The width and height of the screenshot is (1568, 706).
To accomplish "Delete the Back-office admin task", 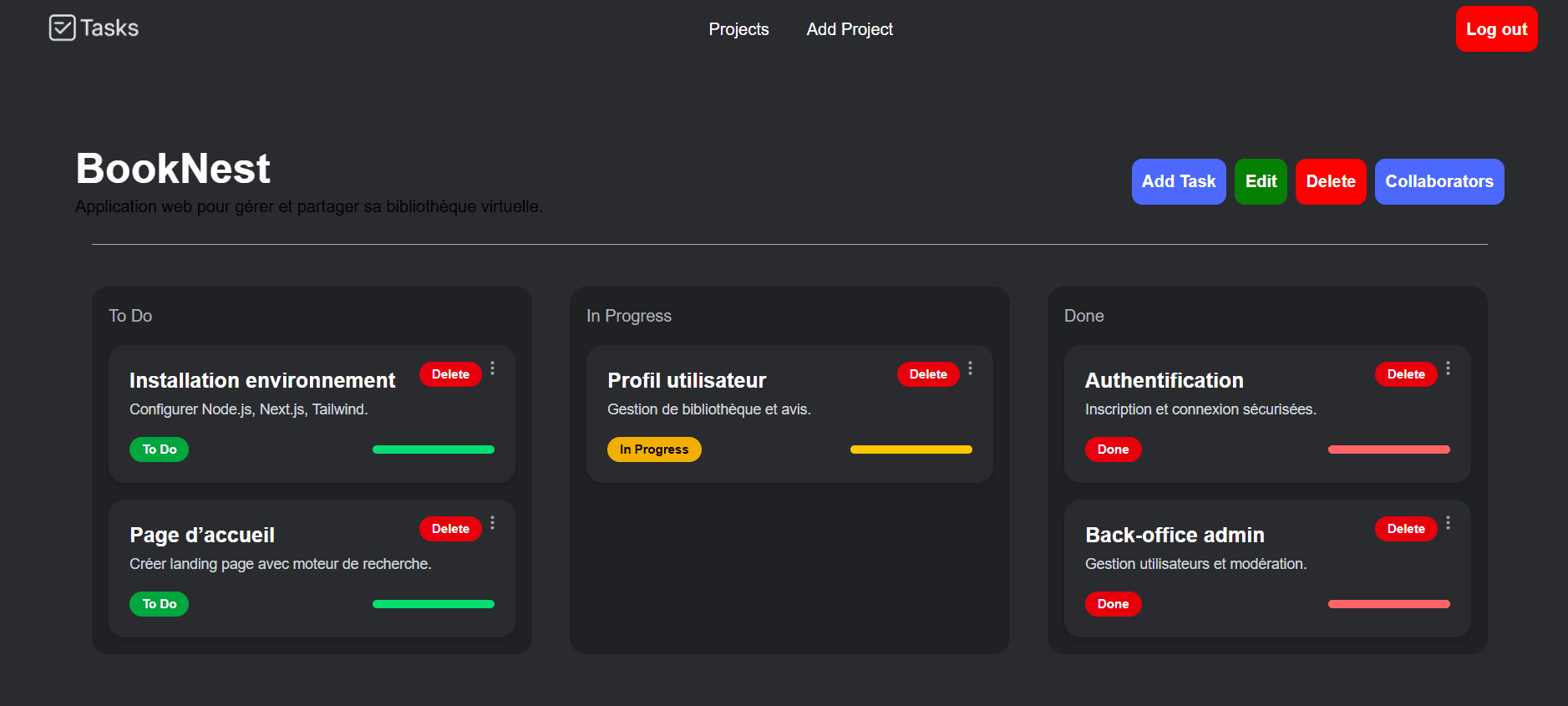I will point(1406,529).
